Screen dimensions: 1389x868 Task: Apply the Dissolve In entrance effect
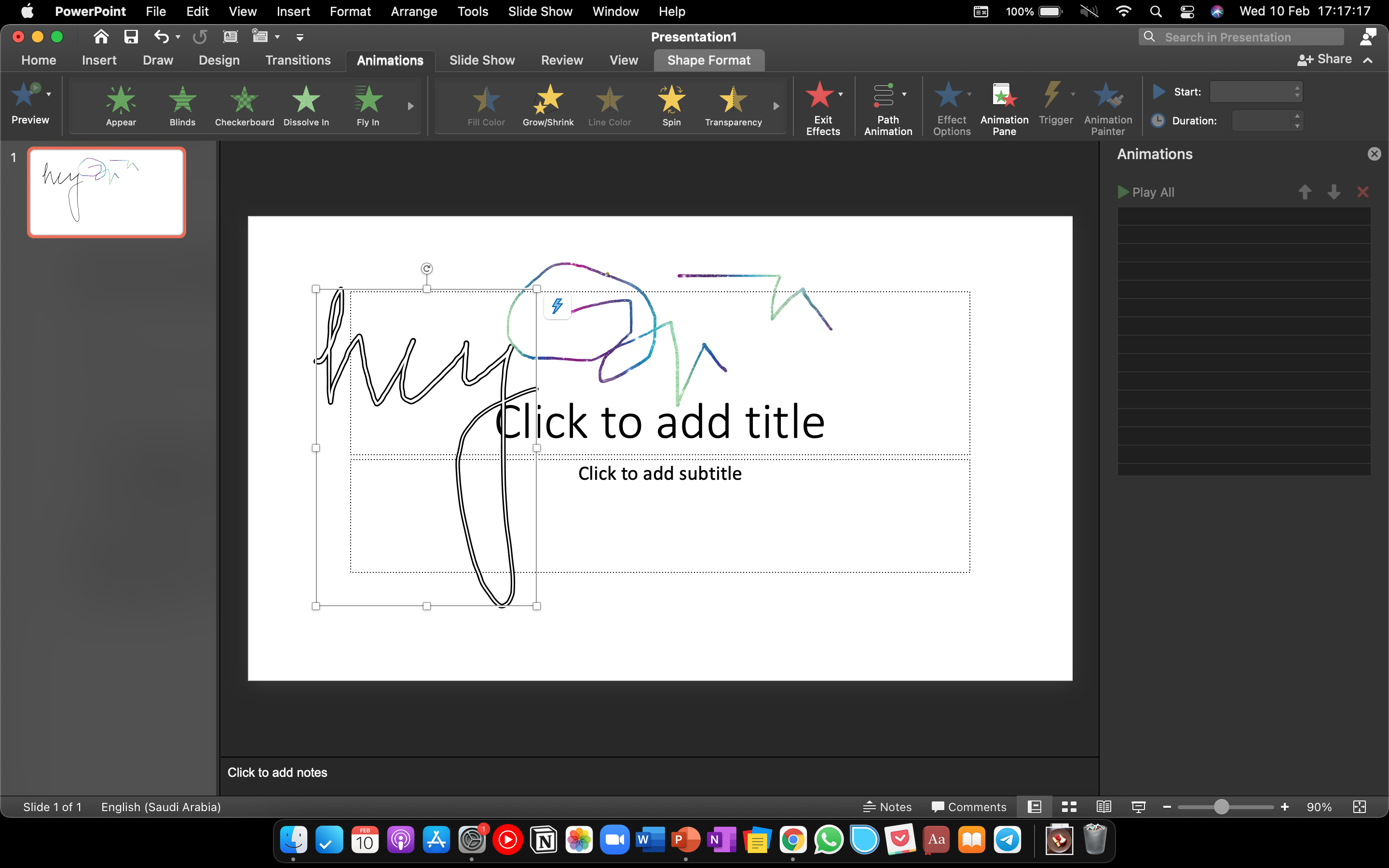coord(306,106)
